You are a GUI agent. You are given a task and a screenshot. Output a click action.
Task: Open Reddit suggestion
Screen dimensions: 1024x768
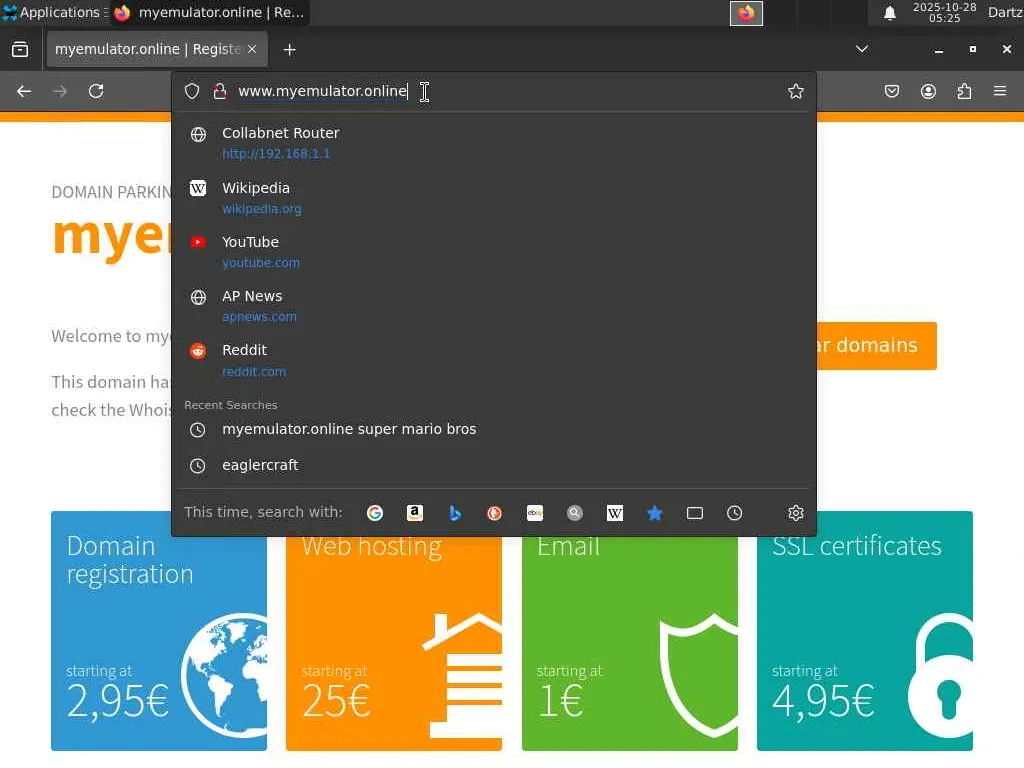coord(494,360)
